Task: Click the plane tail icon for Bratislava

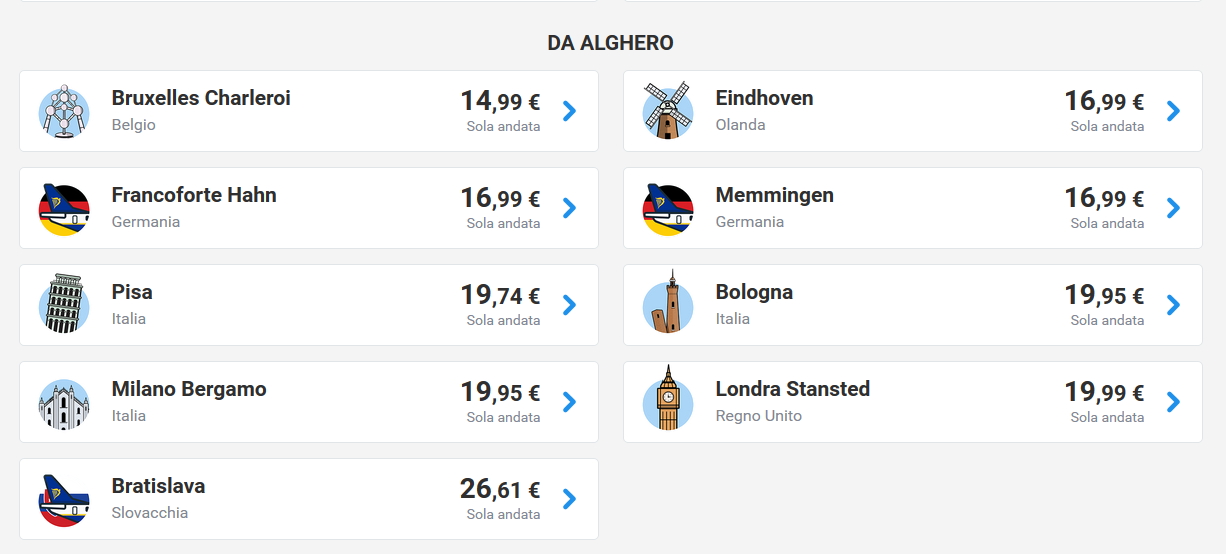Action: point(64,499)
